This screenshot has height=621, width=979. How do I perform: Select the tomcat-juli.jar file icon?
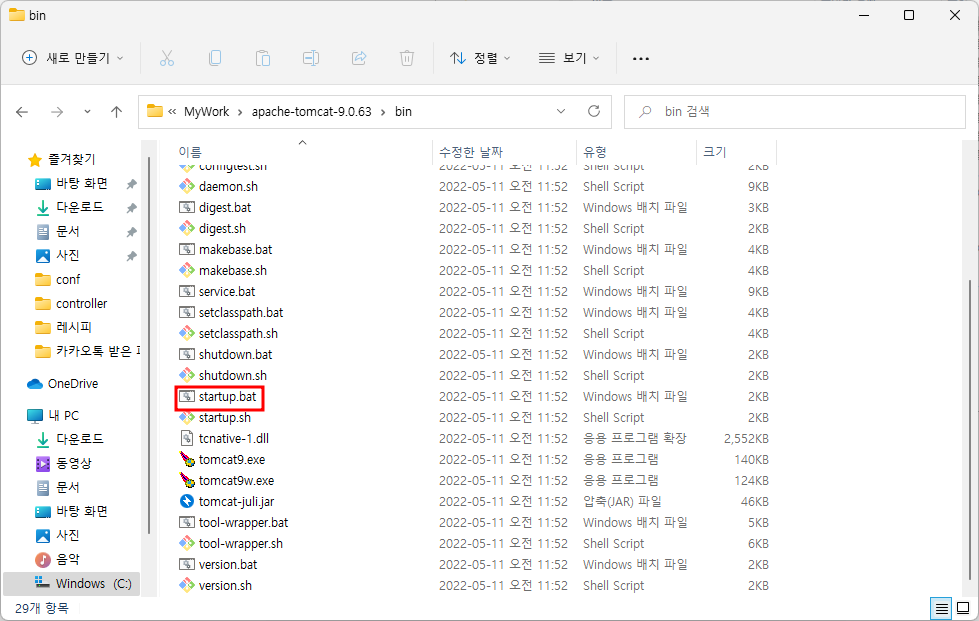pyautogui.click(x=187, y=502)
